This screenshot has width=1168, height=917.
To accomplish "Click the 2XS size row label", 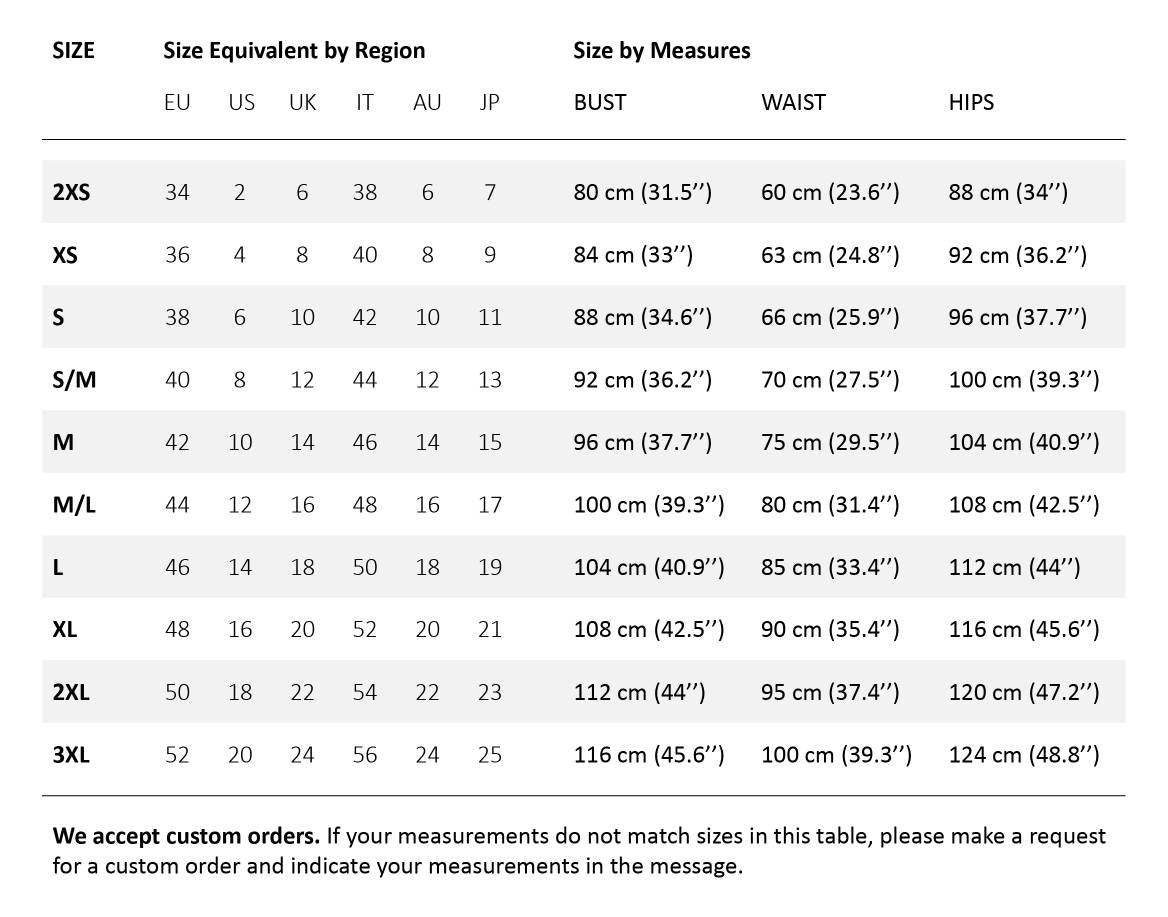I will [71, 192].
